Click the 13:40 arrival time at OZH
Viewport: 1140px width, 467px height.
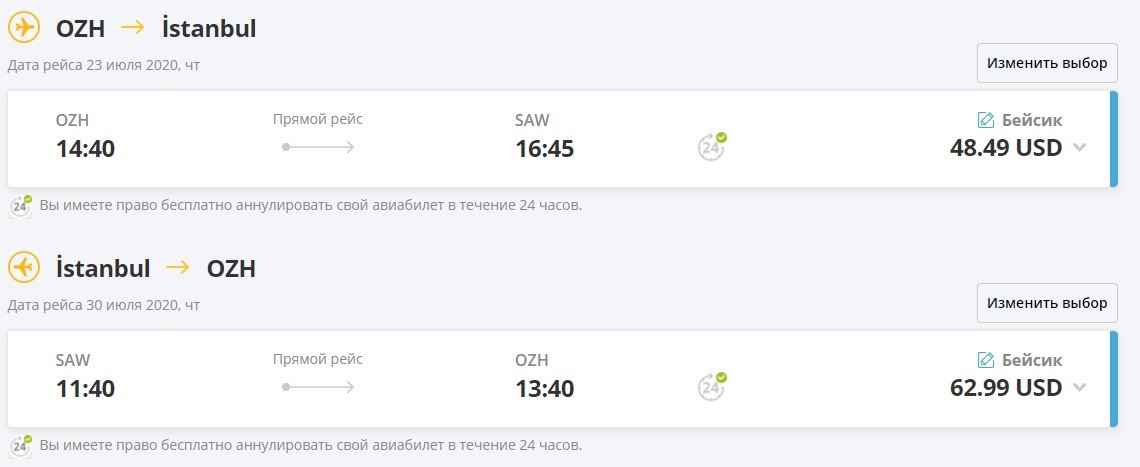[x=544, y=389]
